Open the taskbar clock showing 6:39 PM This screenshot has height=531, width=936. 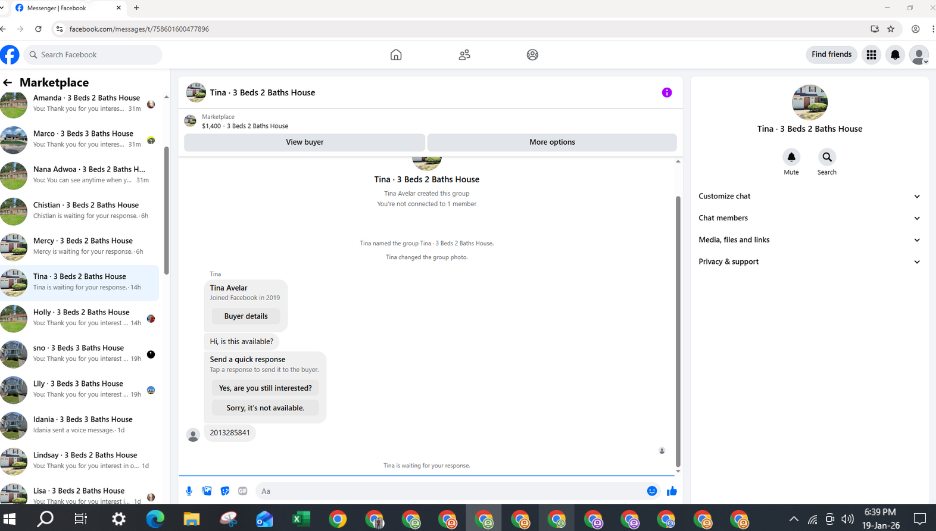[x=880, y=518]
